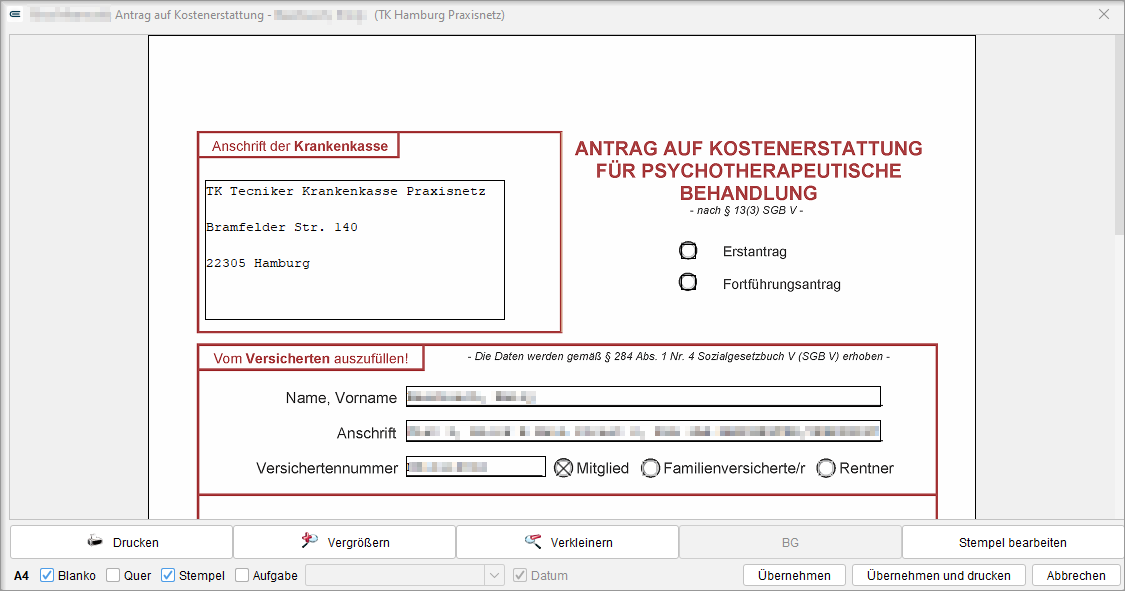Click the A4 paper size label
Image resolution: width=1125 pixels, height=591 pixels.
click(x=22, y=575)
